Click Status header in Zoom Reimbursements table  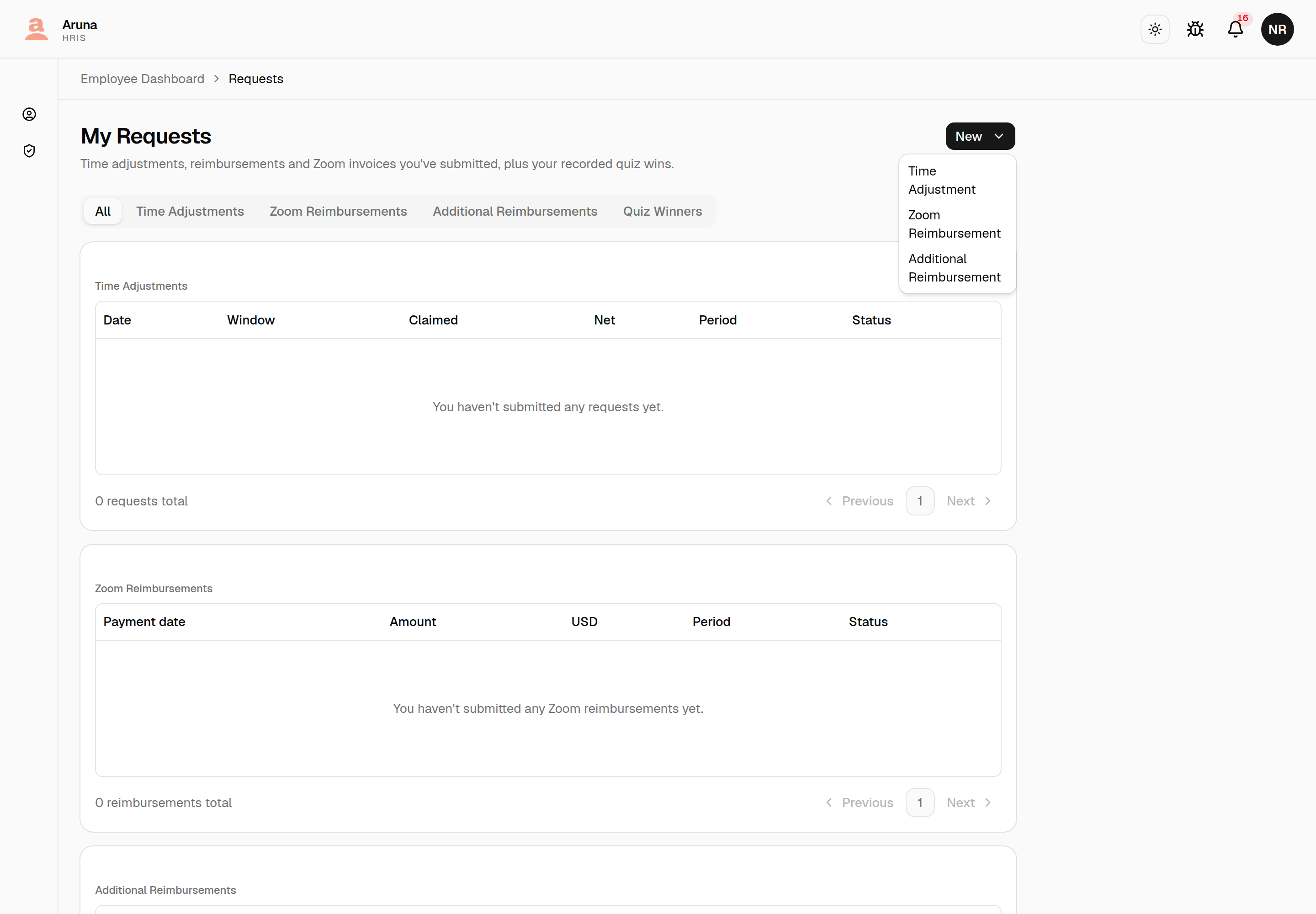pos(868,622)
